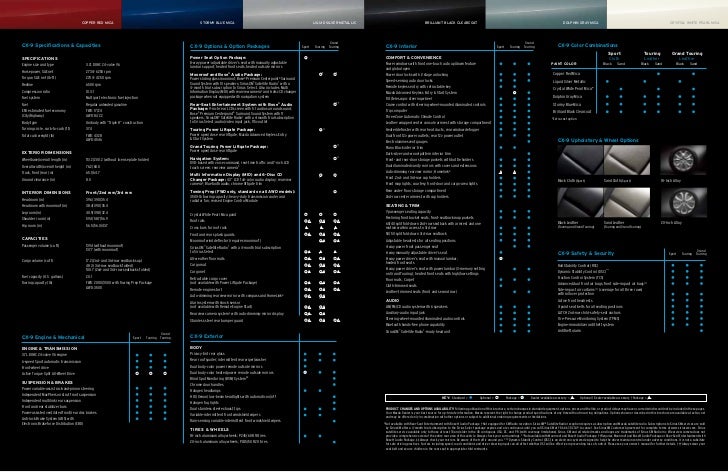728x472 pixels.
Task: Open the Sand Cloth upholstery thumbnail
Action: click(627, 160)
